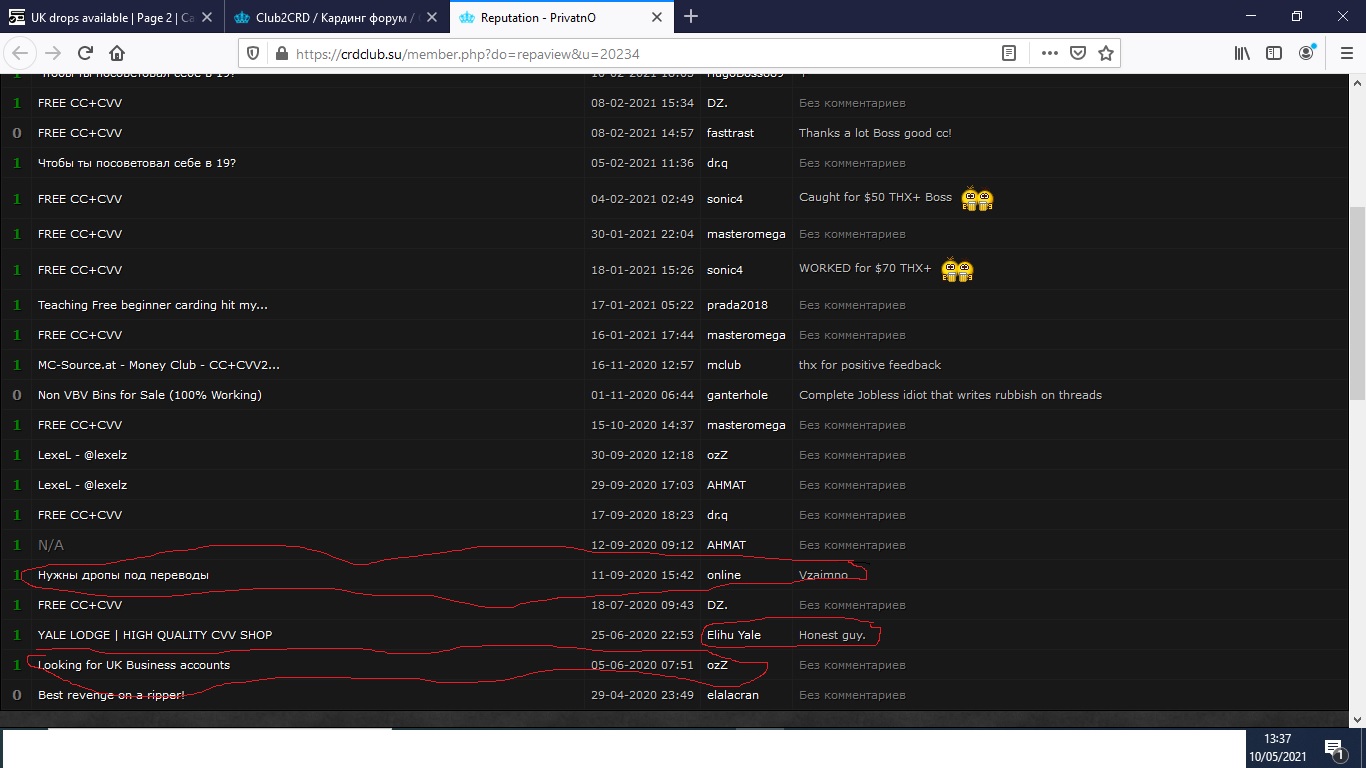Image resolution: width=1366 pixels, height=768 pixels.
Task: Reload the current page
Action: [85, 53]
